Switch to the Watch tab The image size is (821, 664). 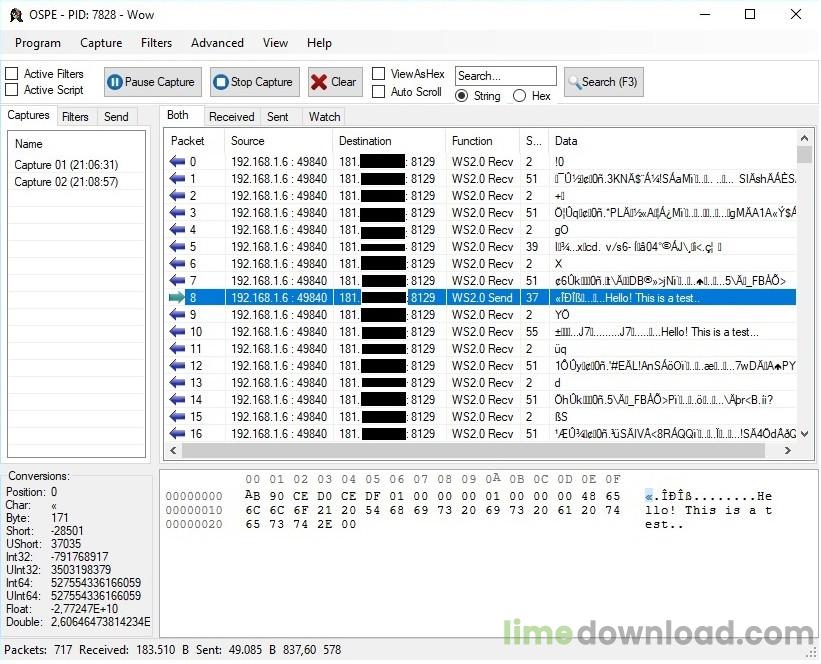(x=325, y=117)
